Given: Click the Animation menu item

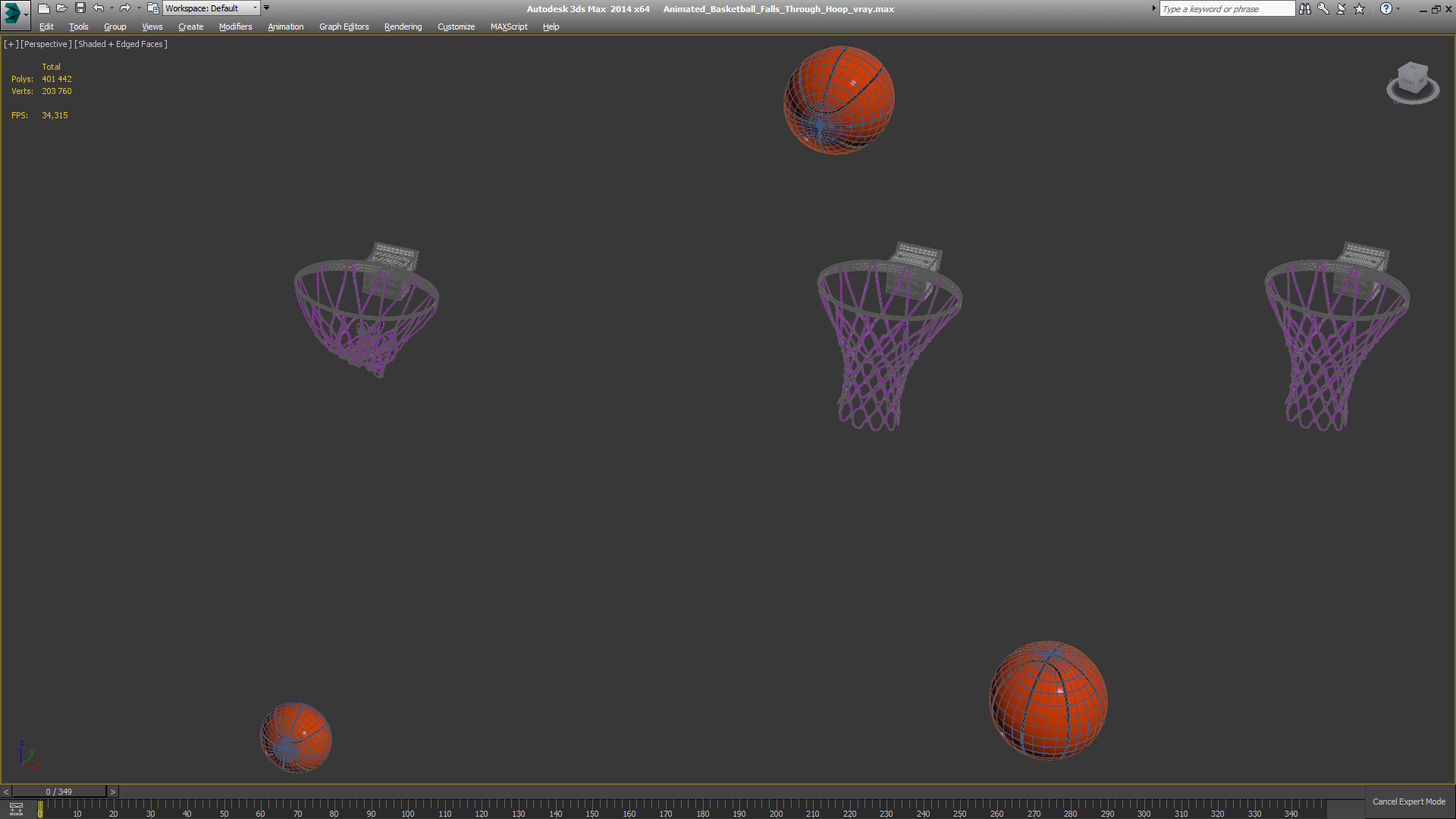Looking at the screenshot, I should point(285,27).
